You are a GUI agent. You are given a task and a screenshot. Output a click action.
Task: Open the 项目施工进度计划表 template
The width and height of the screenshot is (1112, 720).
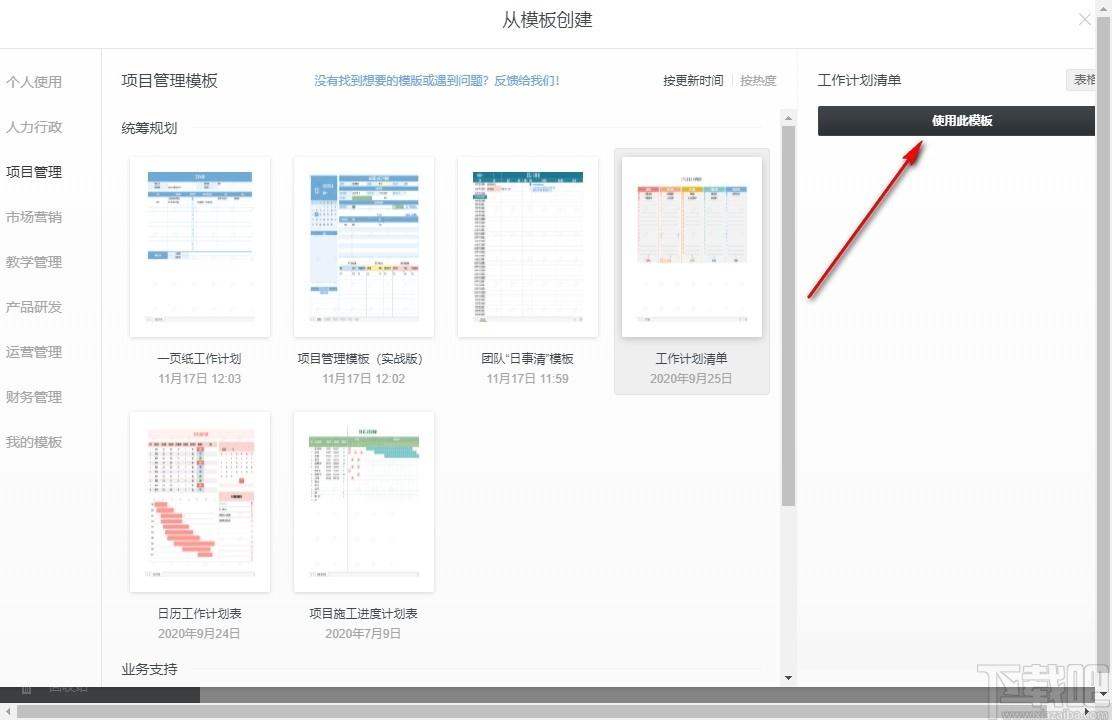(x=364, y=502)
